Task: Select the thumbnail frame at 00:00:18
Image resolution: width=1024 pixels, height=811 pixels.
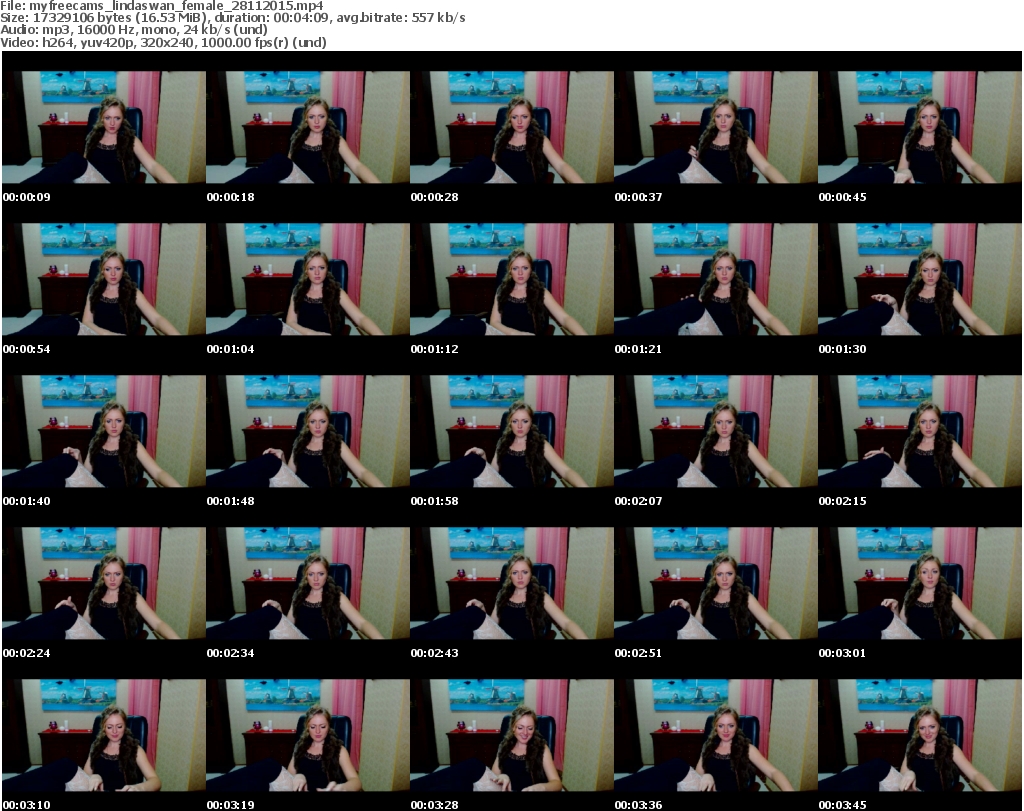Action: [308, 127]
